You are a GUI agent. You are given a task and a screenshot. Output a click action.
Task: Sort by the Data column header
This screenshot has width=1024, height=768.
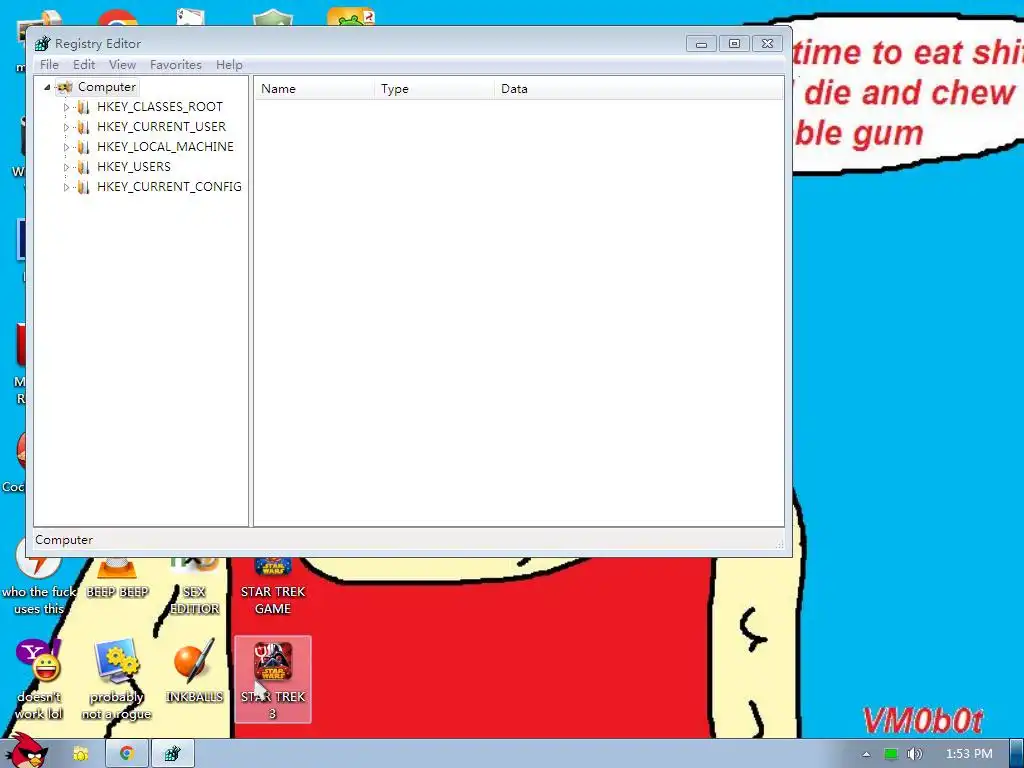(639, 89)
